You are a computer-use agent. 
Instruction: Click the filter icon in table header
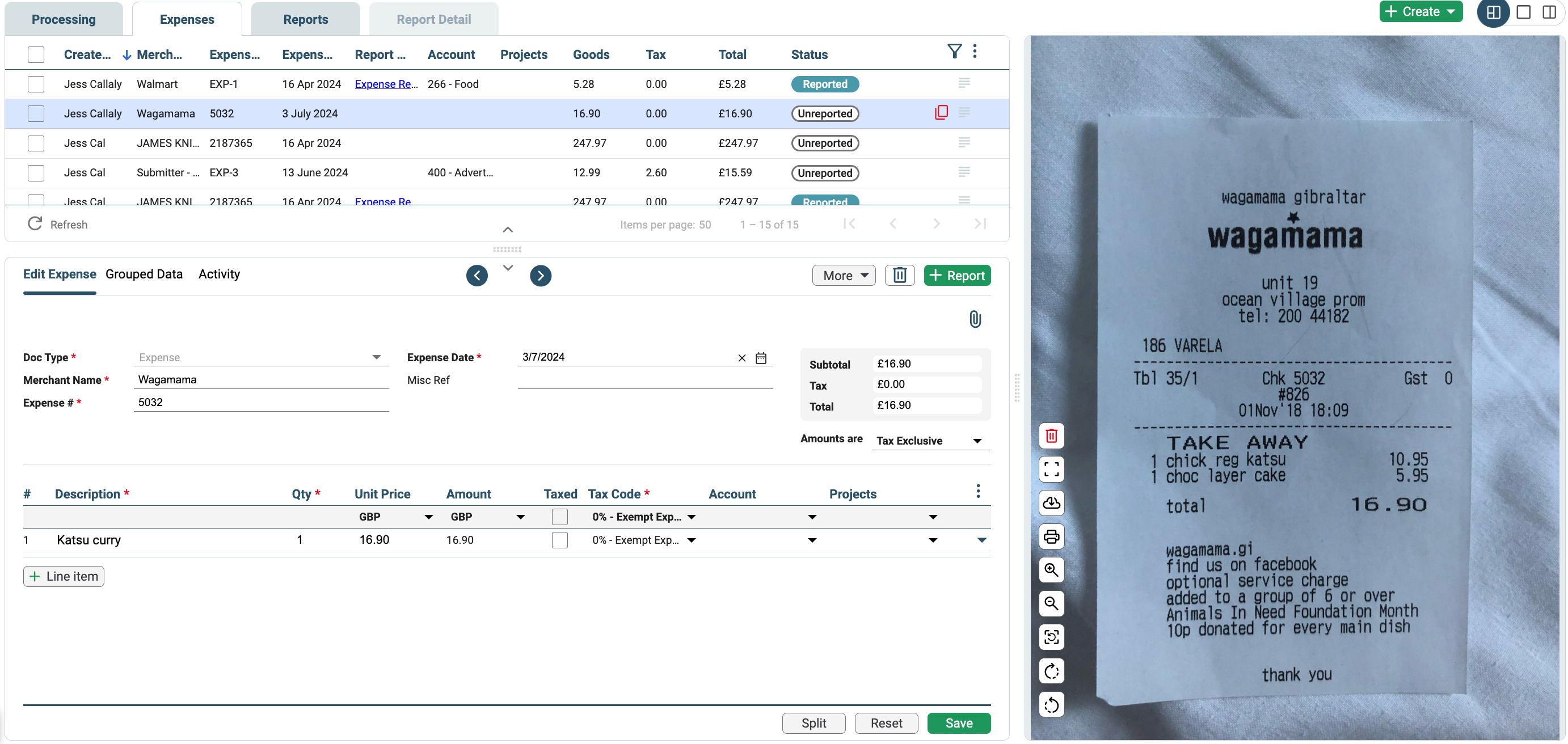coord(954,52)
